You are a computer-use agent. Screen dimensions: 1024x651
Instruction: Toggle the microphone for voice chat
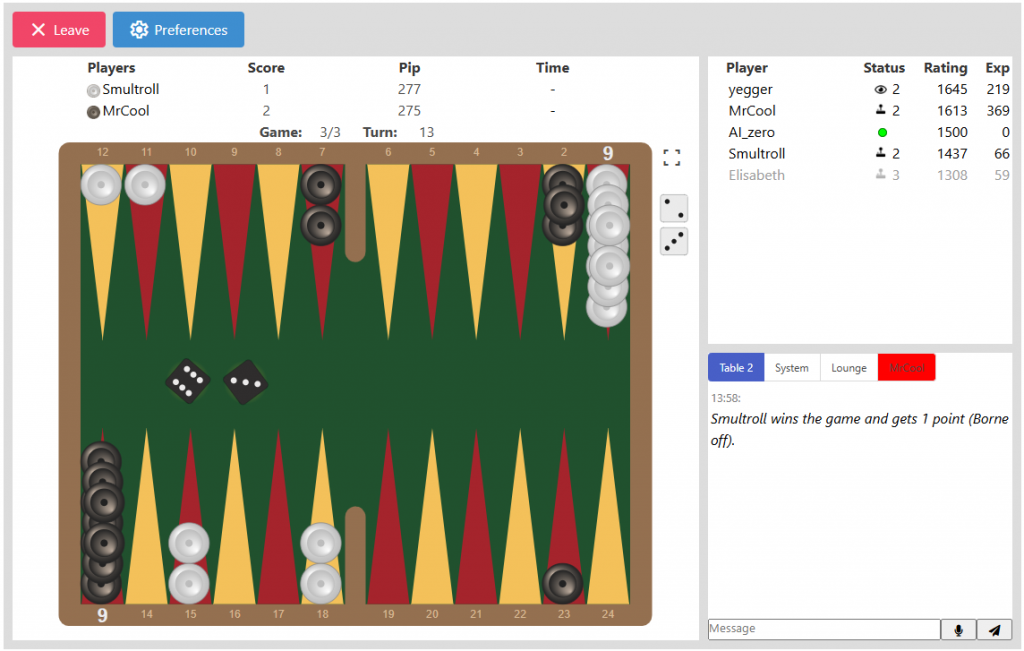[x=958, y=629]
